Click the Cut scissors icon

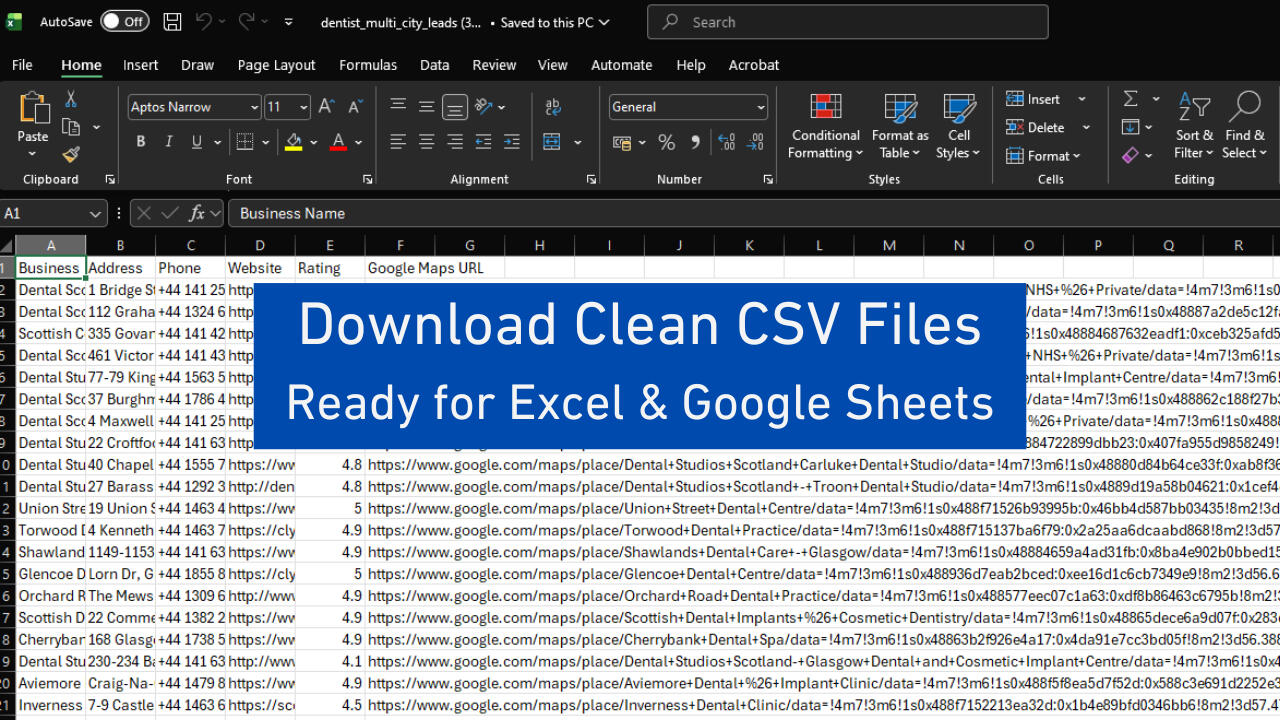pos(71,99)
